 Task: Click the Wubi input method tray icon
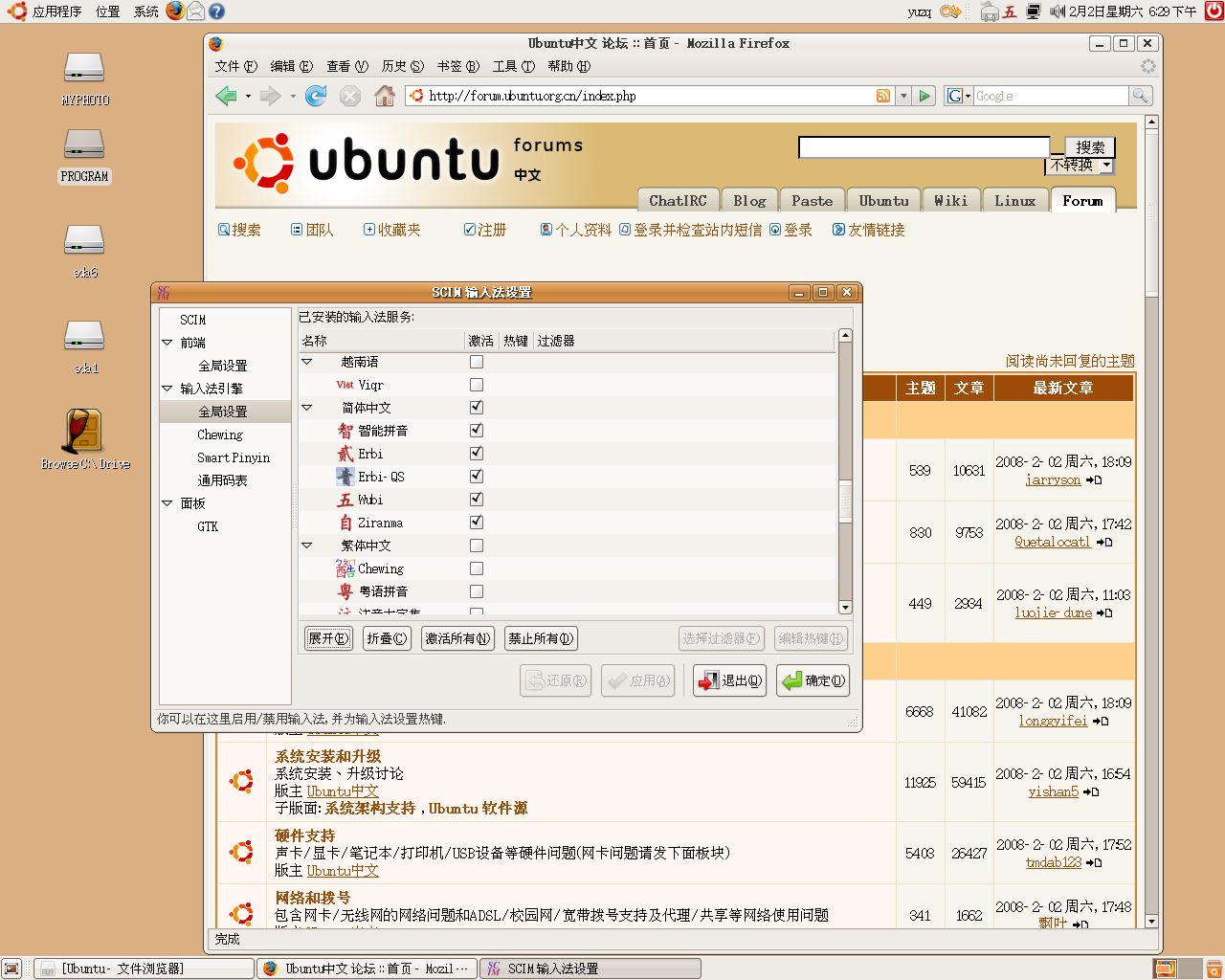pyautogui.click(x=1010, y=11)
